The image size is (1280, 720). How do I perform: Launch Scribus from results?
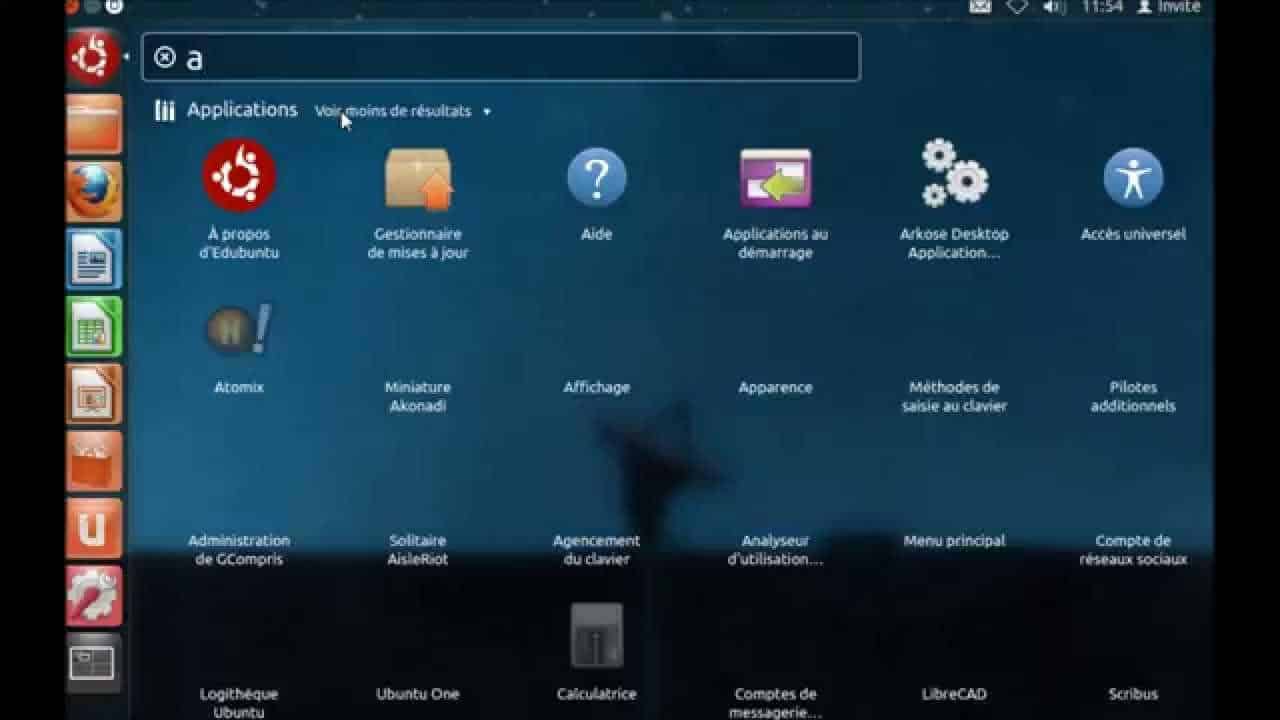click(1133, 694)
